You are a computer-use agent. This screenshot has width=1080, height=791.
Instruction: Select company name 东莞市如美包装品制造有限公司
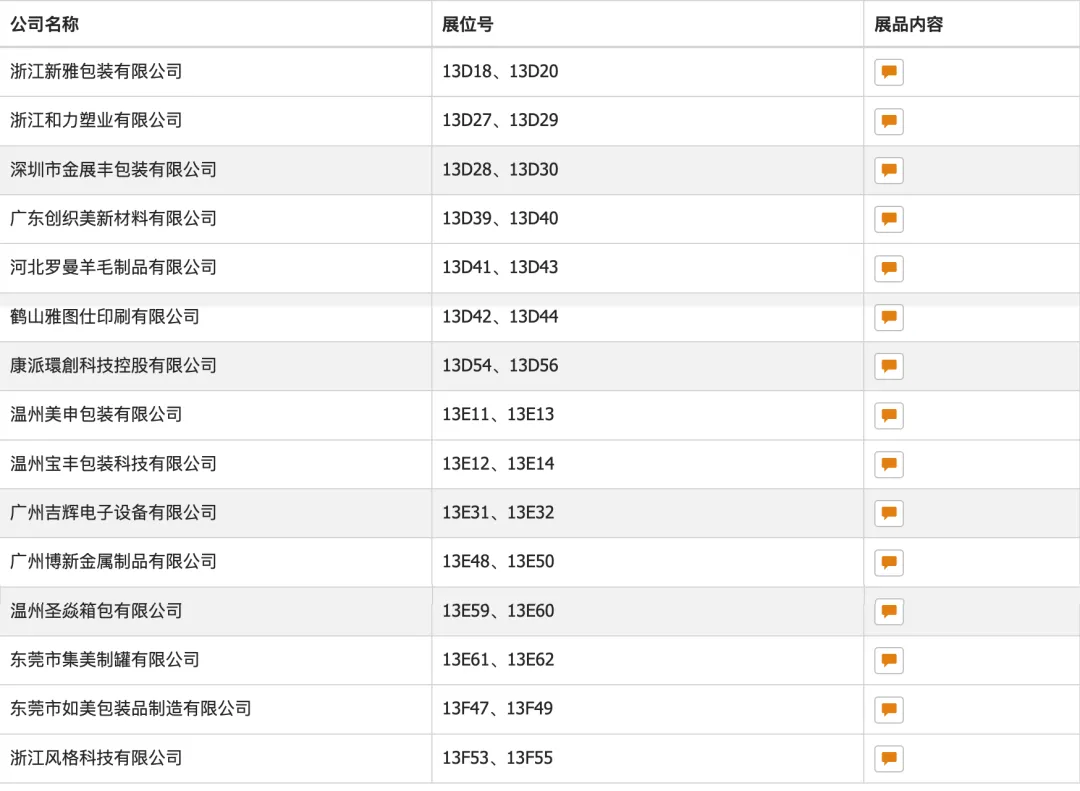(131, 708)
